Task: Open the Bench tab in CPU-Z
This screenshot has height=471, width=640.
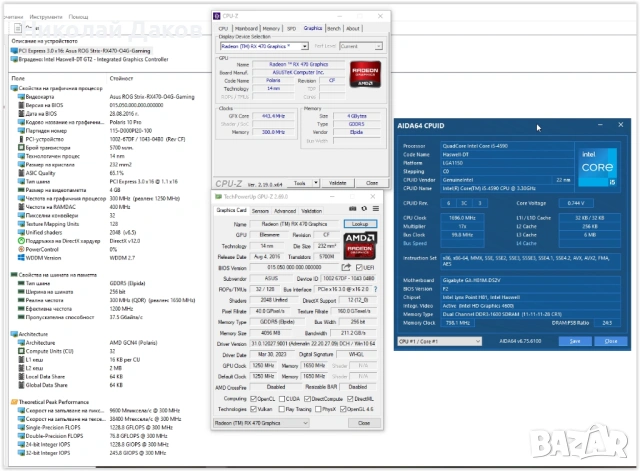Action: coord(333,29)
